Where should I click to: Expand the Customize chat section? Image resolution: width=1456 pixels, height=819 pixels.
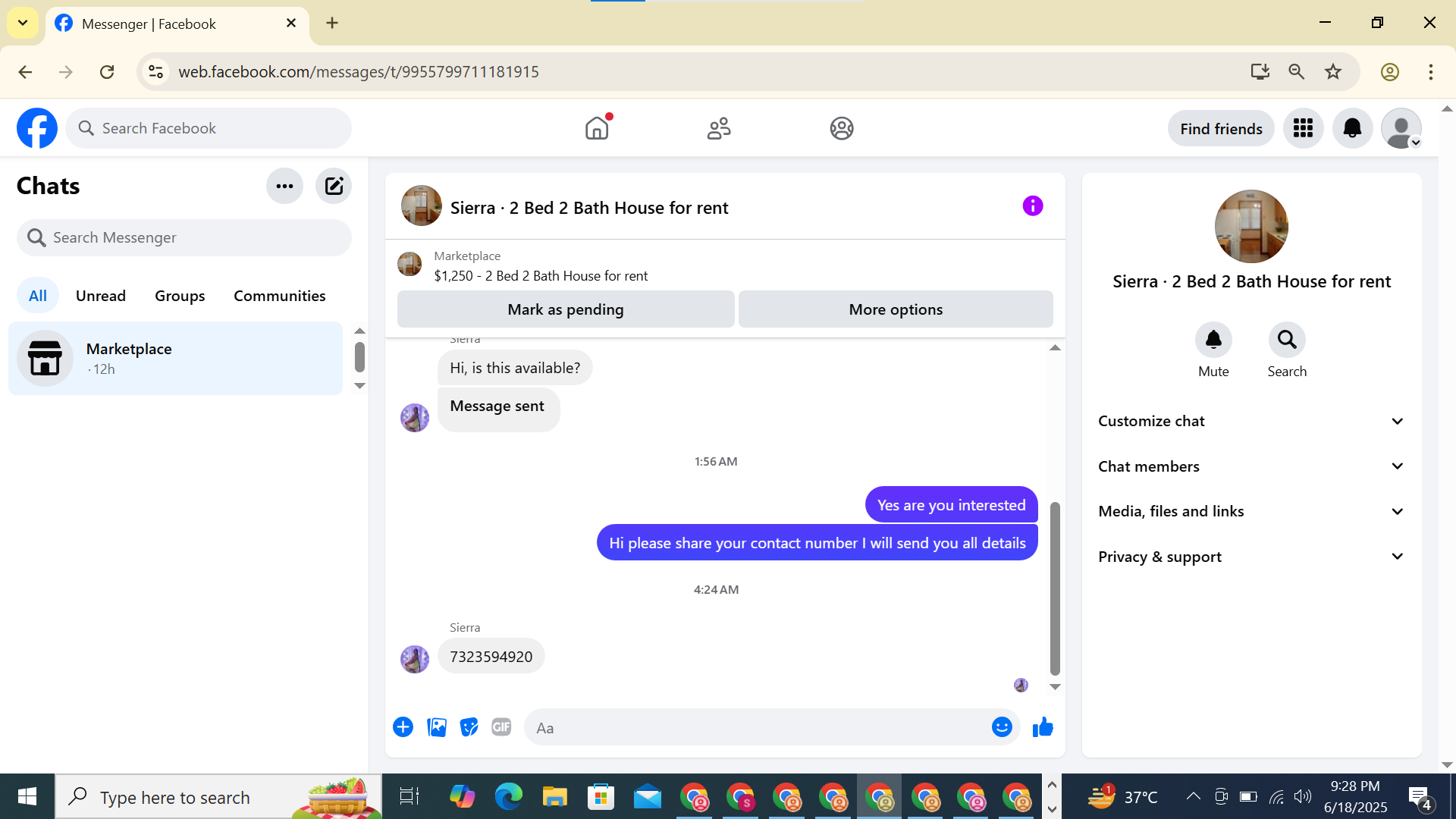pyautogui.click(x=1251, y=421)
